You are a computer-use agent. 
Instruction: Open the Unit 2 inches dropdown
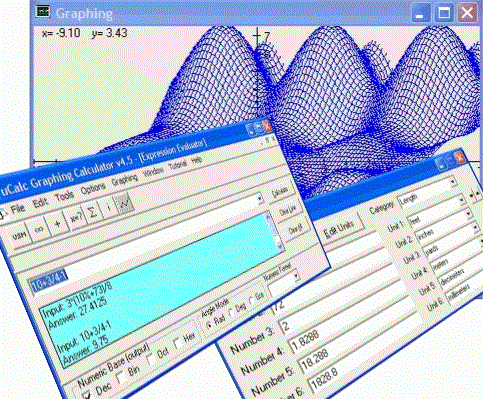469,214
